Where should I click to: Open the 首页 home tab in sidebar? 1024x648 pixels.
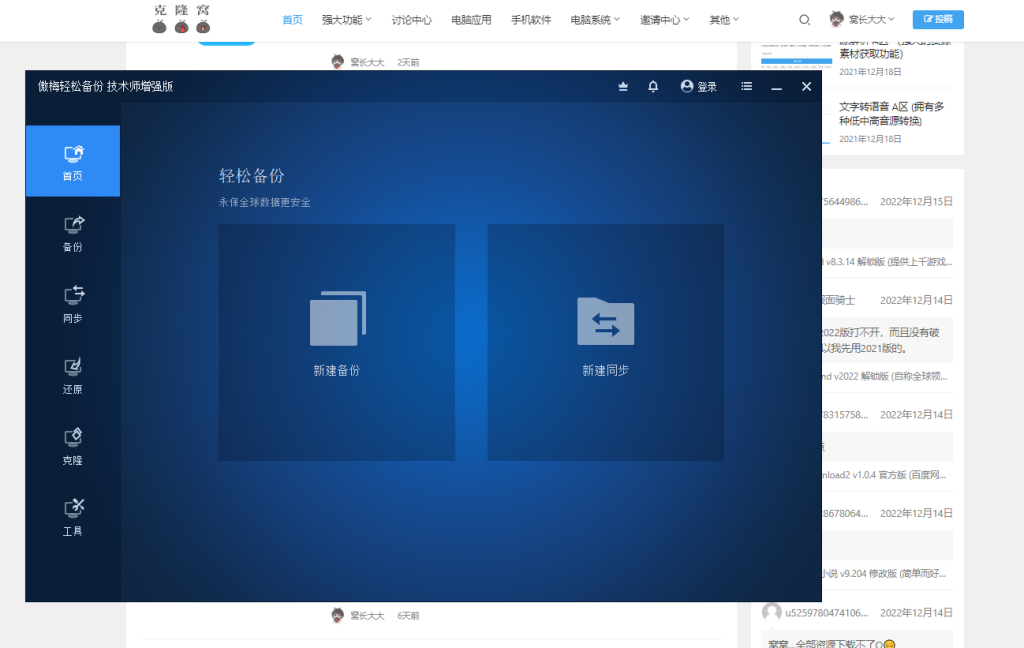pyautogui.click(x=72, y=161)
